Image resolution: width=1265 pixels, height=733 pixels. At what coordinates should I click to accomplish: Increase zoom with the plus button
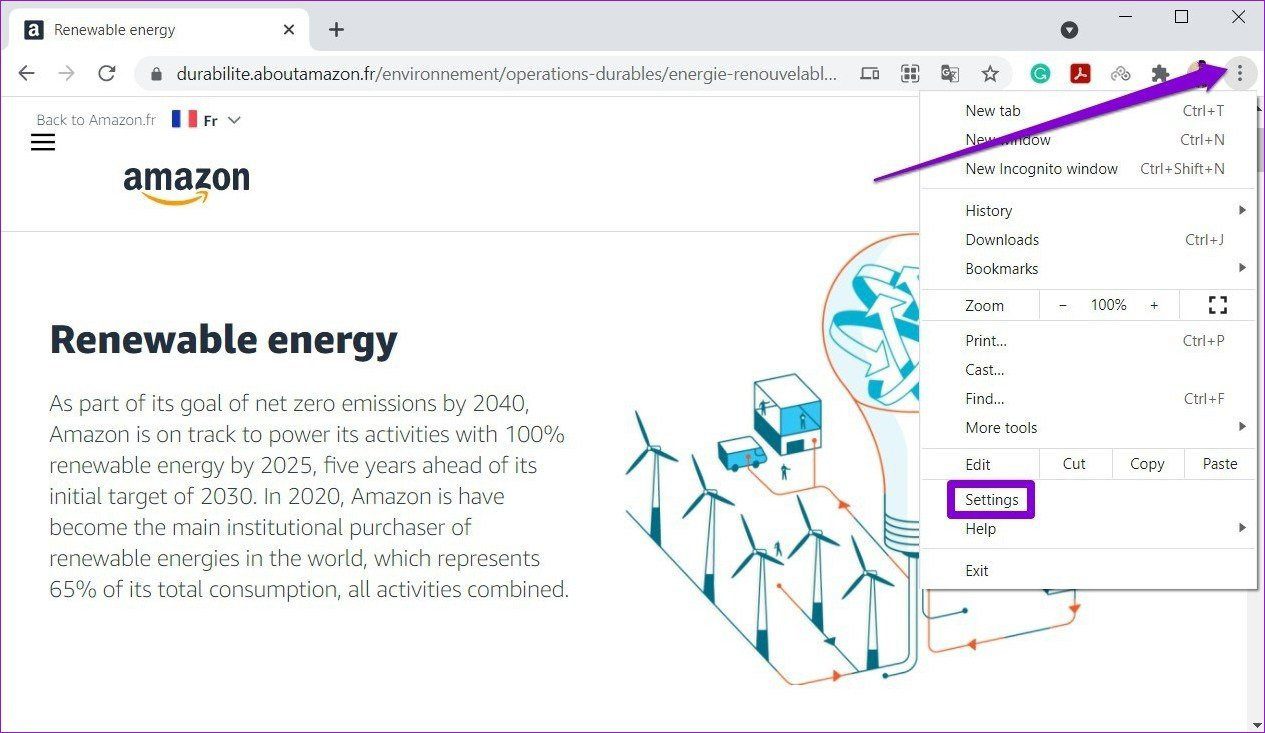pos(1154,305)
